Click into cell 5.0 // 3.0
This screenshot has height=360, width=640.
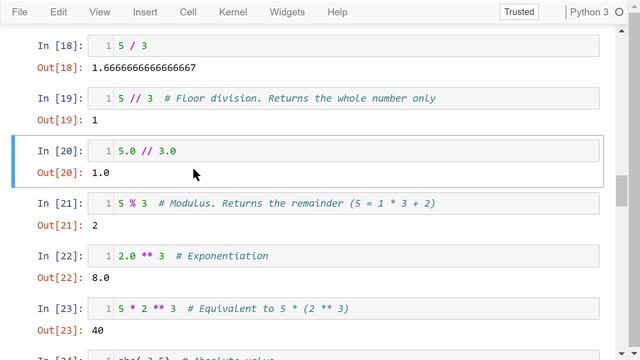point(343,151)
